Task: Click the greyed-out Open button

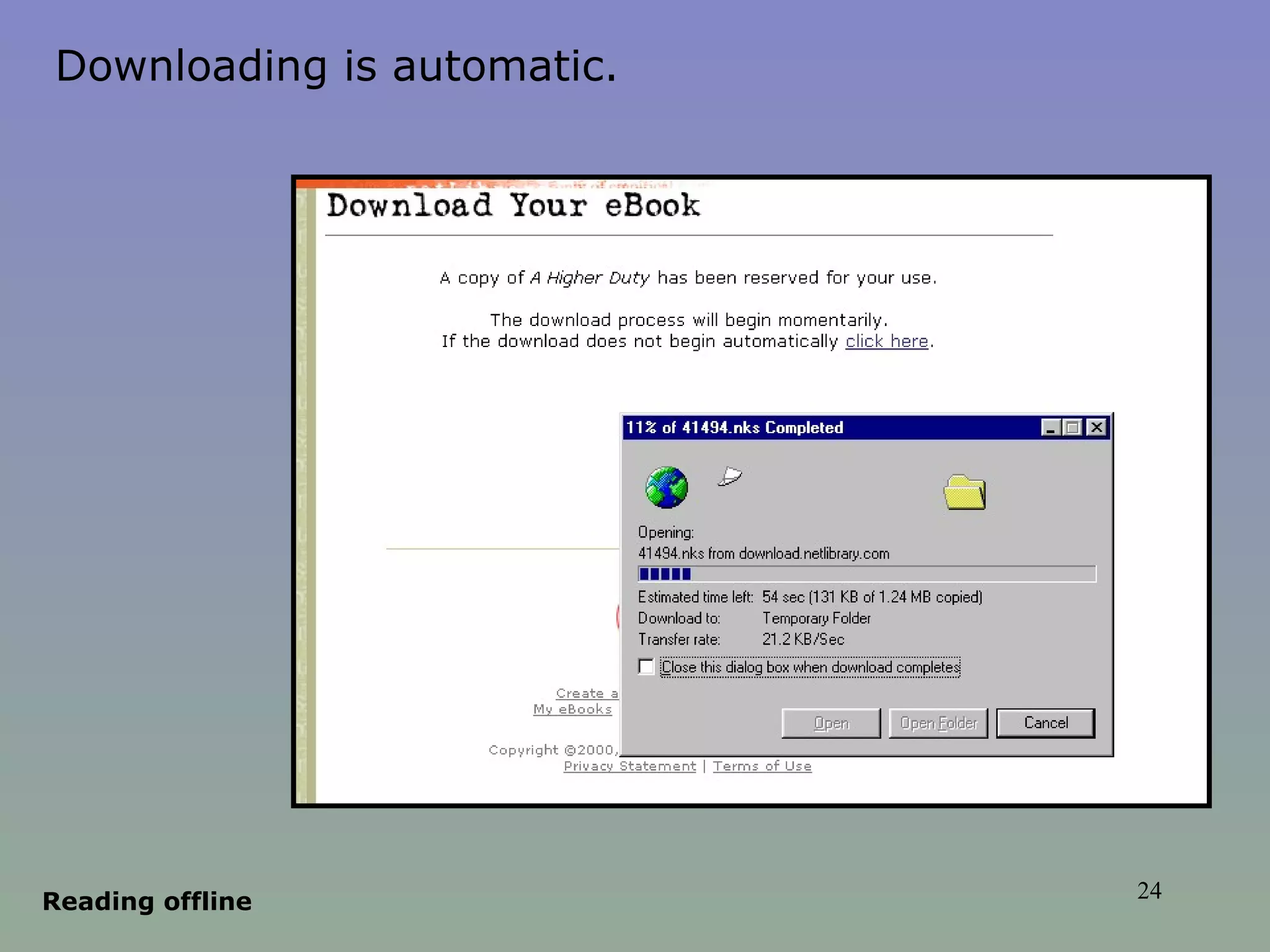Action: pyautogui.click(x=831, y=723)
